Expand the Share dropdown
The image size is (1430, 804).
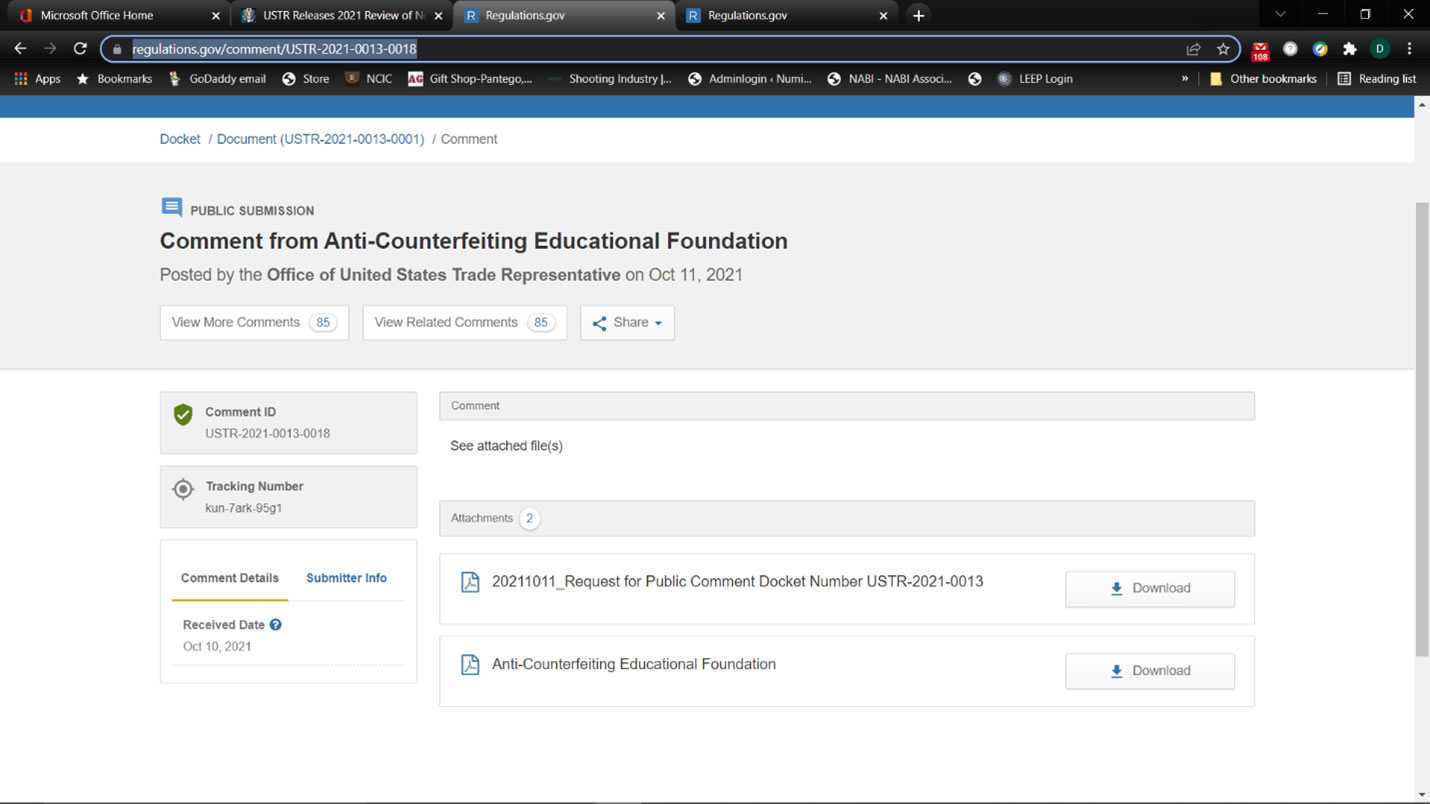coord(627,323)
